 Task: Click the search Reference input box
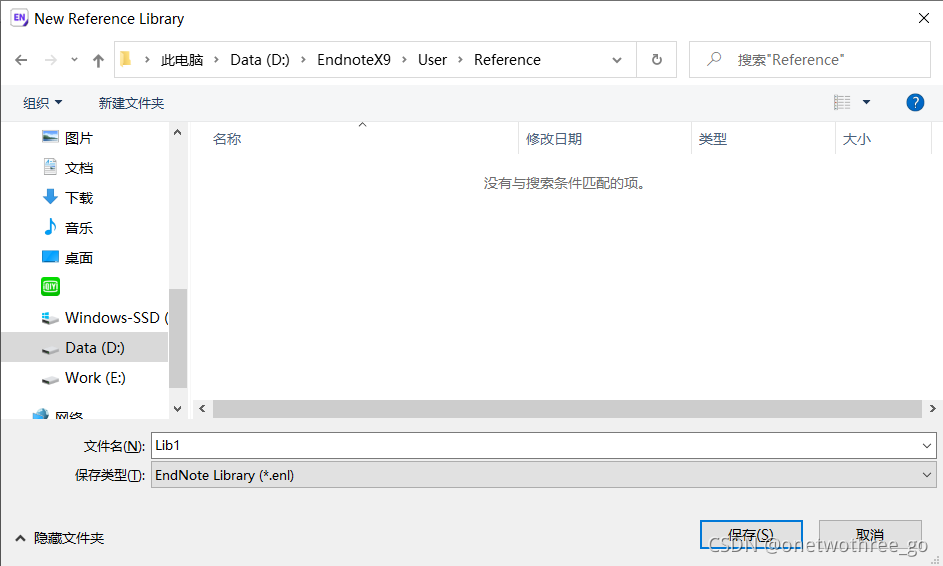pyautogui.click(x=810, y=60)
